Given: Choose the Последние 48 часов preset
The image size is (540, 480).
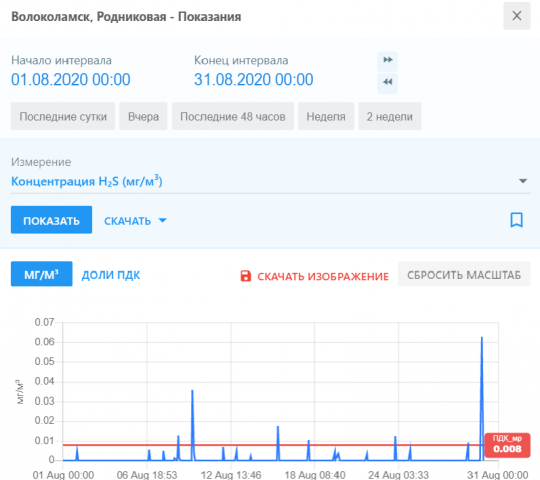Looking at the screenshot, I should click(x=233, y=116).
